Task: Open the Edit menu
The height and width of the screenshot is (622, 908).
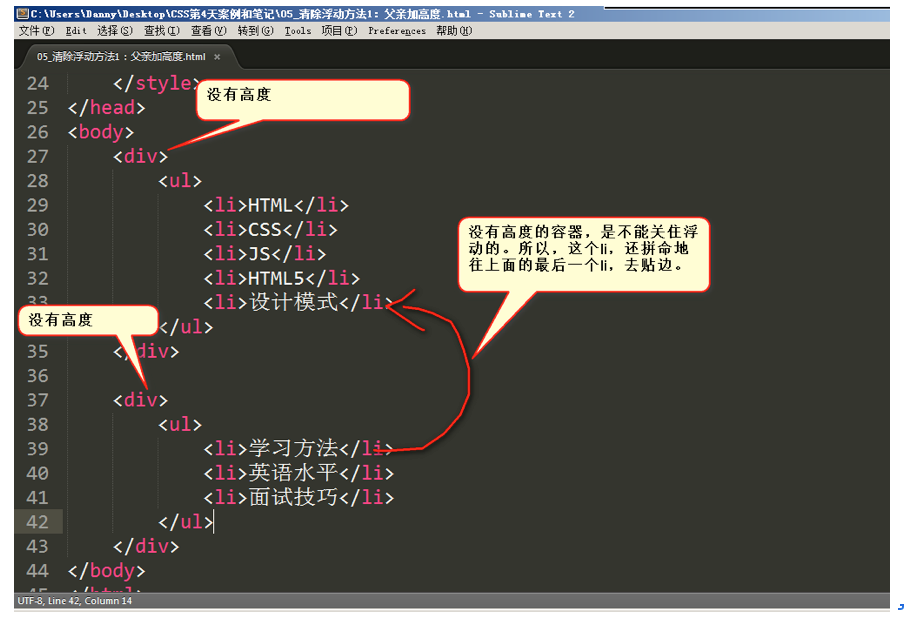Action: pos(76,31)
